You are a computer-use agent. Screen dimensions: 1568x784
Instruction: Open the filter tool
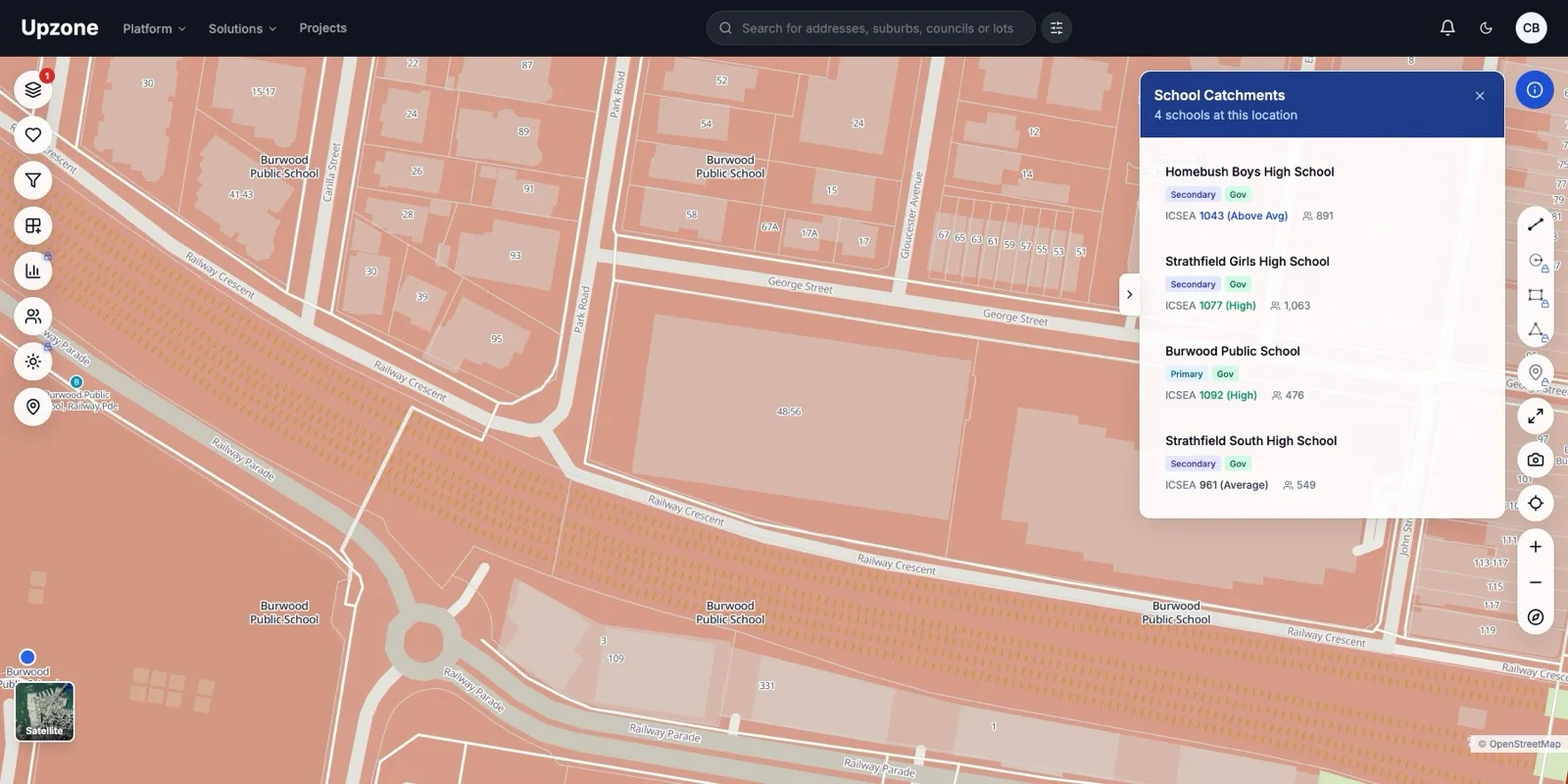33,180
